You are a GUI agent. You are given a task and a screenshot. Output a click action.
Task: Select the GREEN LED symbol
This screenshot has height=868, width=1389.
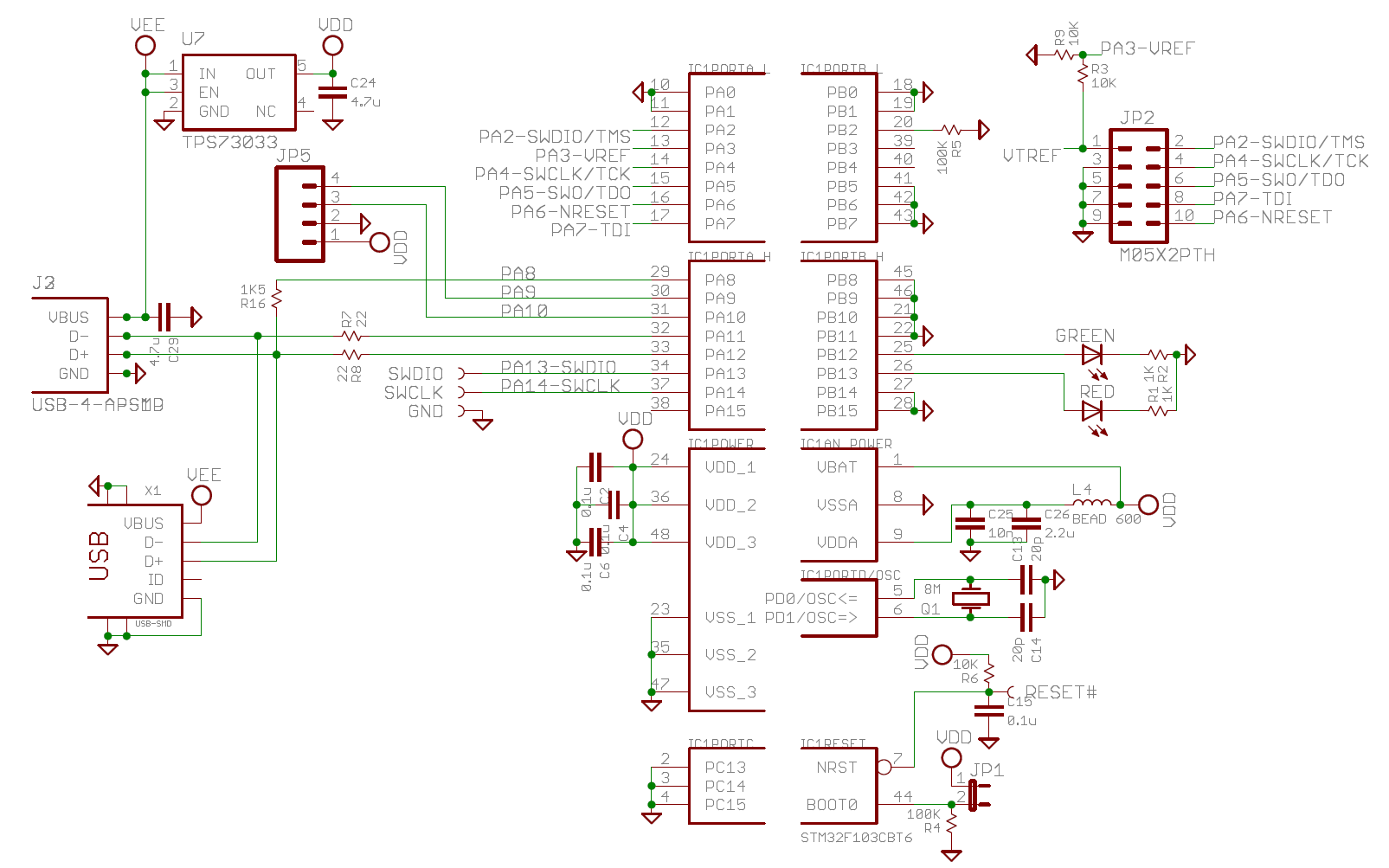(x=1092, y=354)
